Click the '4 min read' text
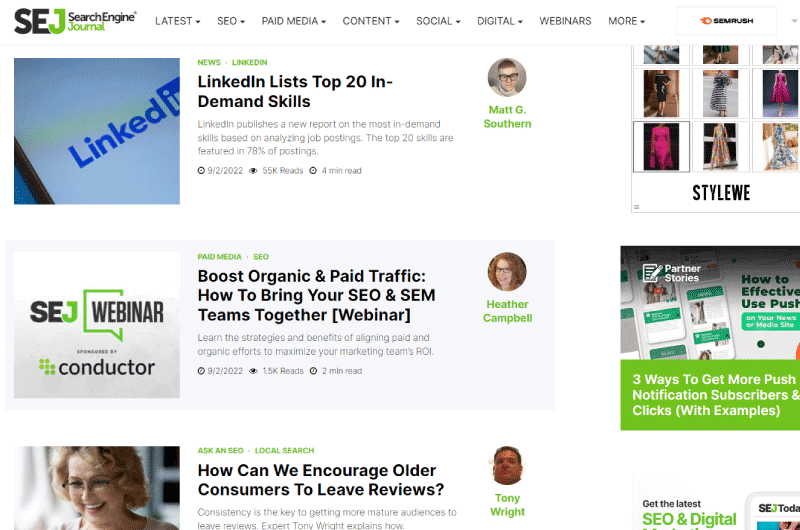Image resolution: width=800 pixels, height=530 pixels. coord(341,171)
